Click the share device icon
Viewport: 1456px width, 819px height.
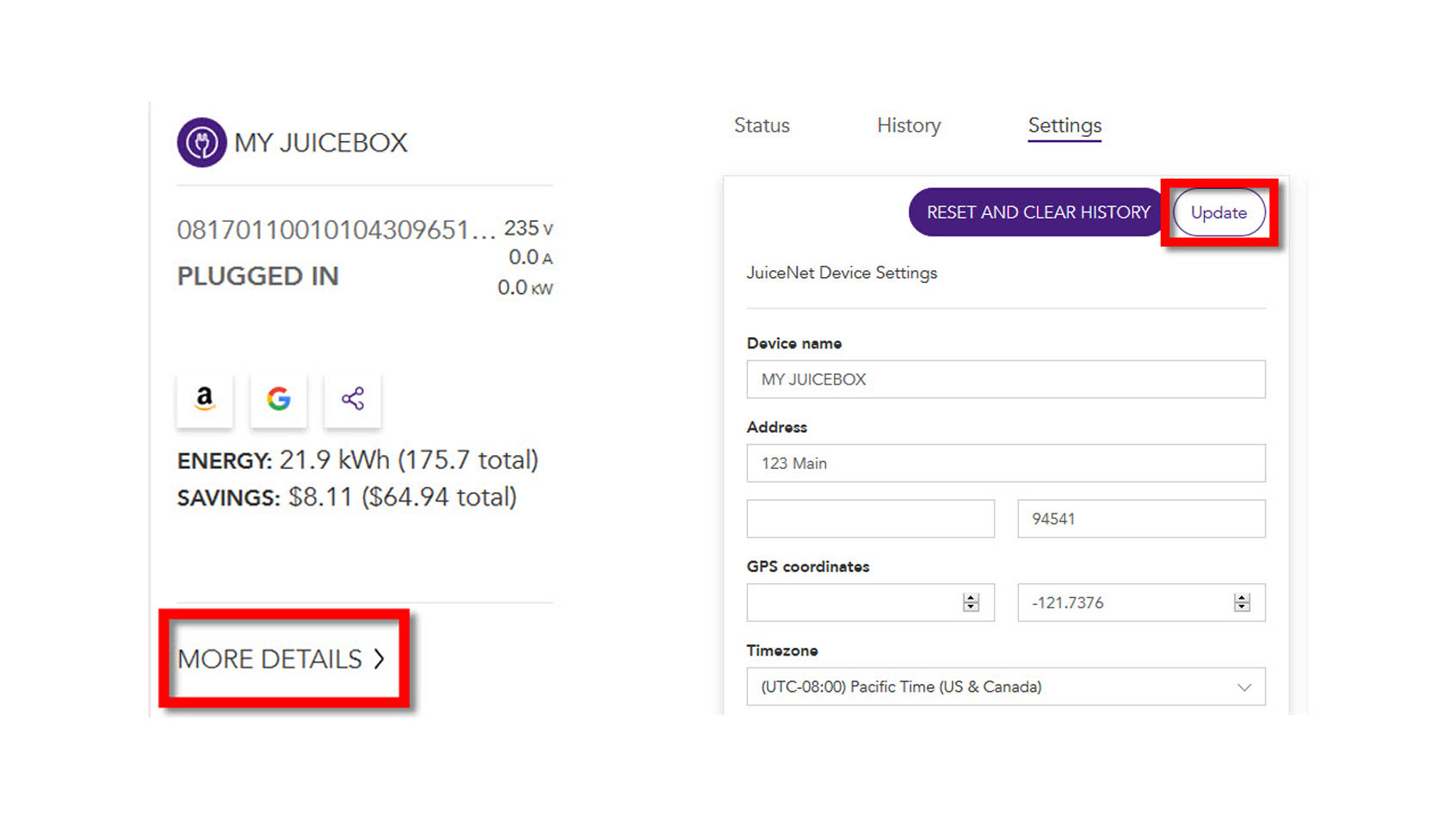coord(352,399)
